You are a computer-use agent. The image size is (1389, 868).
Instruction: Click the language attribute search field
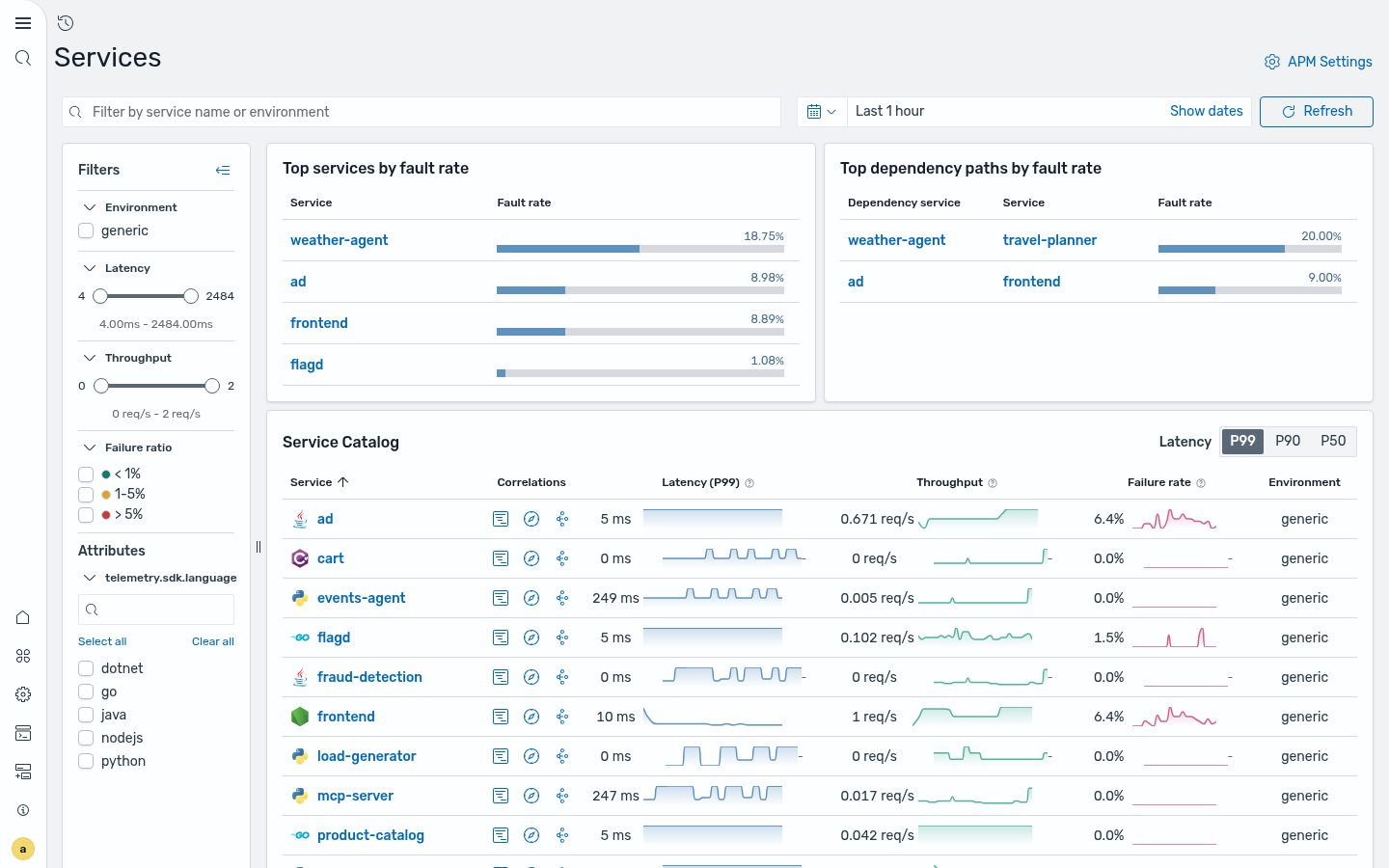(156, 610)
